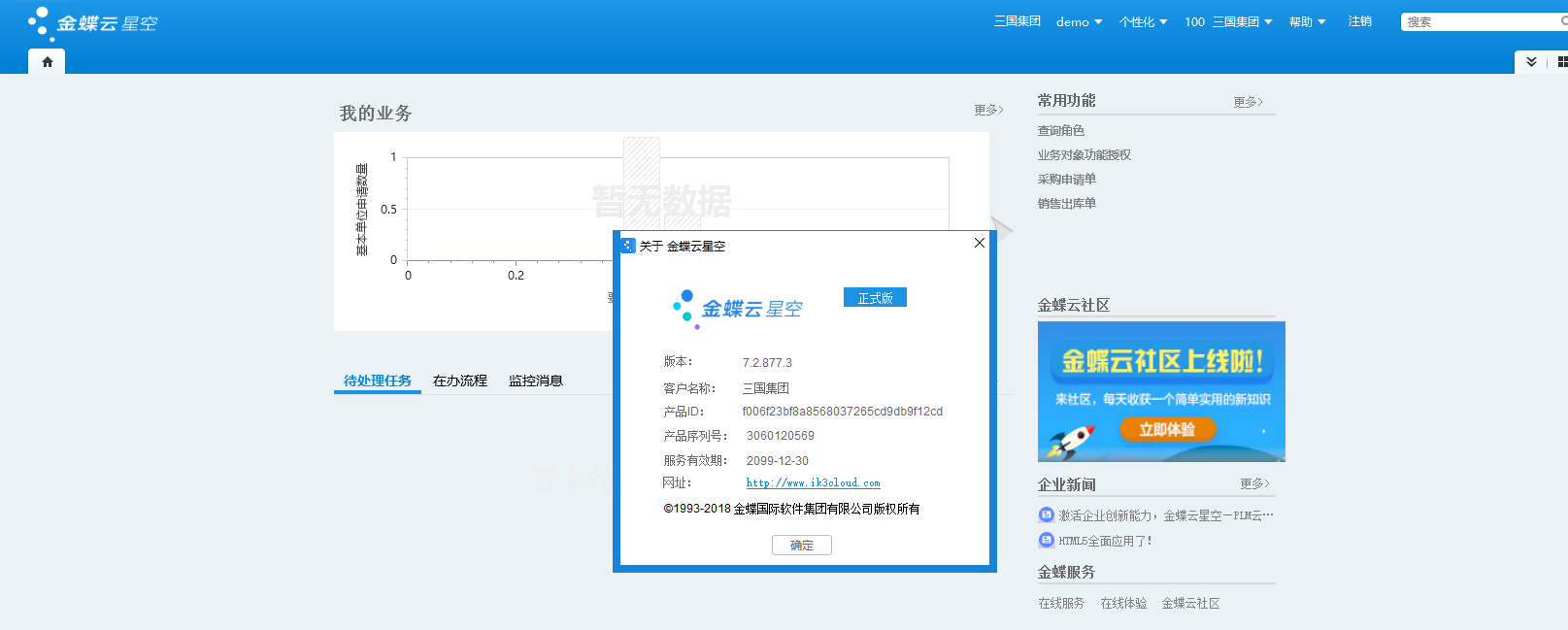
Task: Open the demo user dropdown
Action: pyautogui.click(x=1079, y=22)
